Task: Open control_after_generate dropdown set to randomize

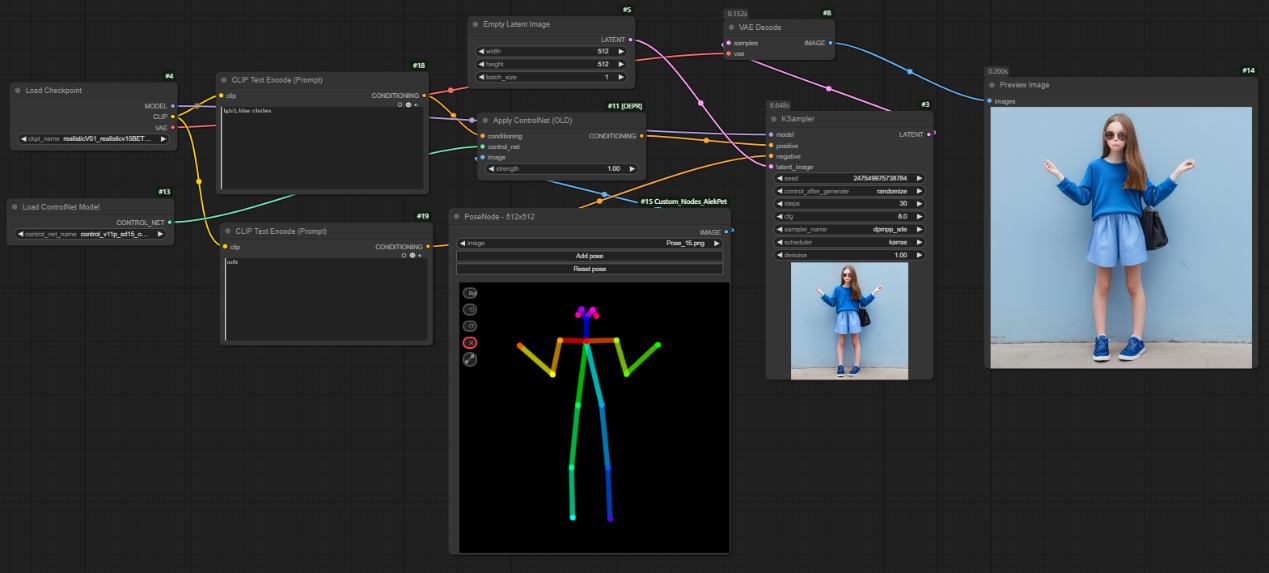Action: point(849,190)
